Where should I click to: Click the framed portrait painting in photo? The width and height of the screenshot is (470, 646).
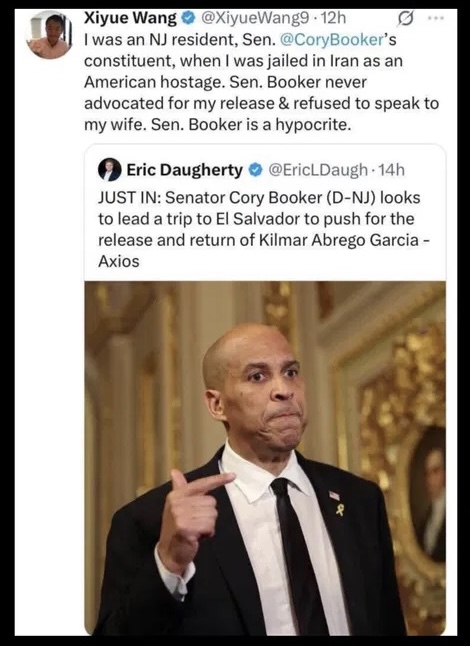[x=426, y=494]
